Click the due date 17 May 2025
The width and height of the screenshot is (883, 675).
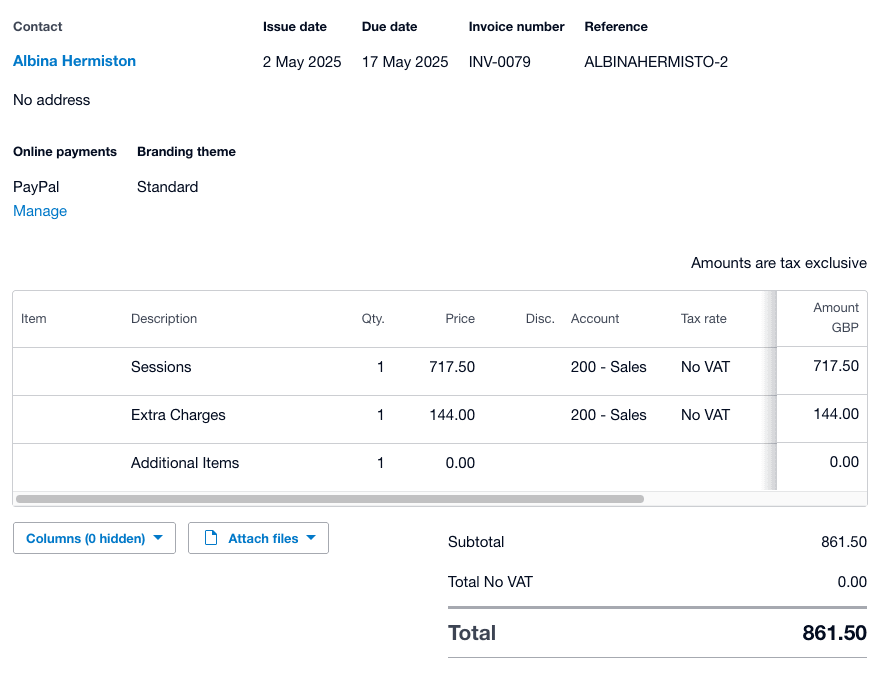coord(405,61)
